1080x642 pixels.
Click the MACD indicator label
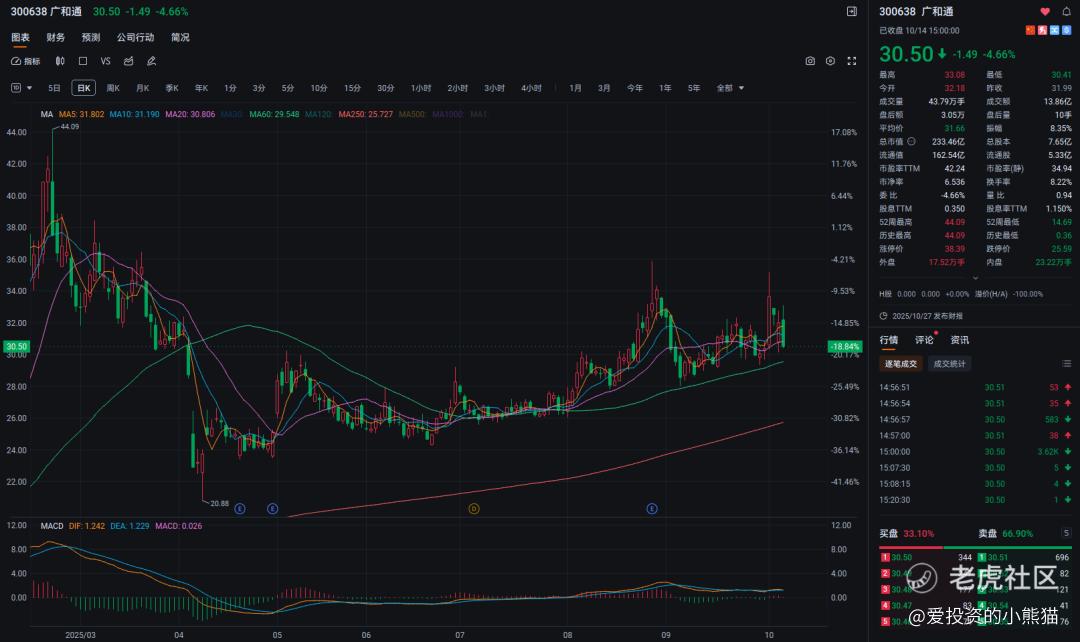(x=52, y=526)
